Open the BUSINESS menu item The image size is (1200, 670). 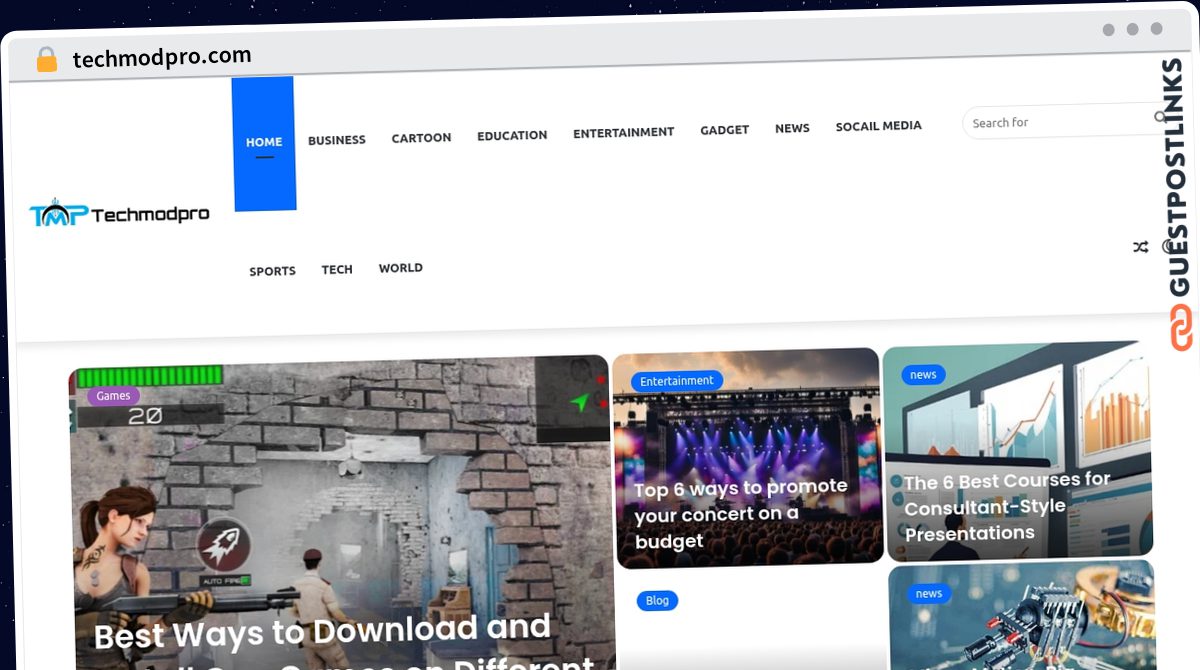[337, 140]
